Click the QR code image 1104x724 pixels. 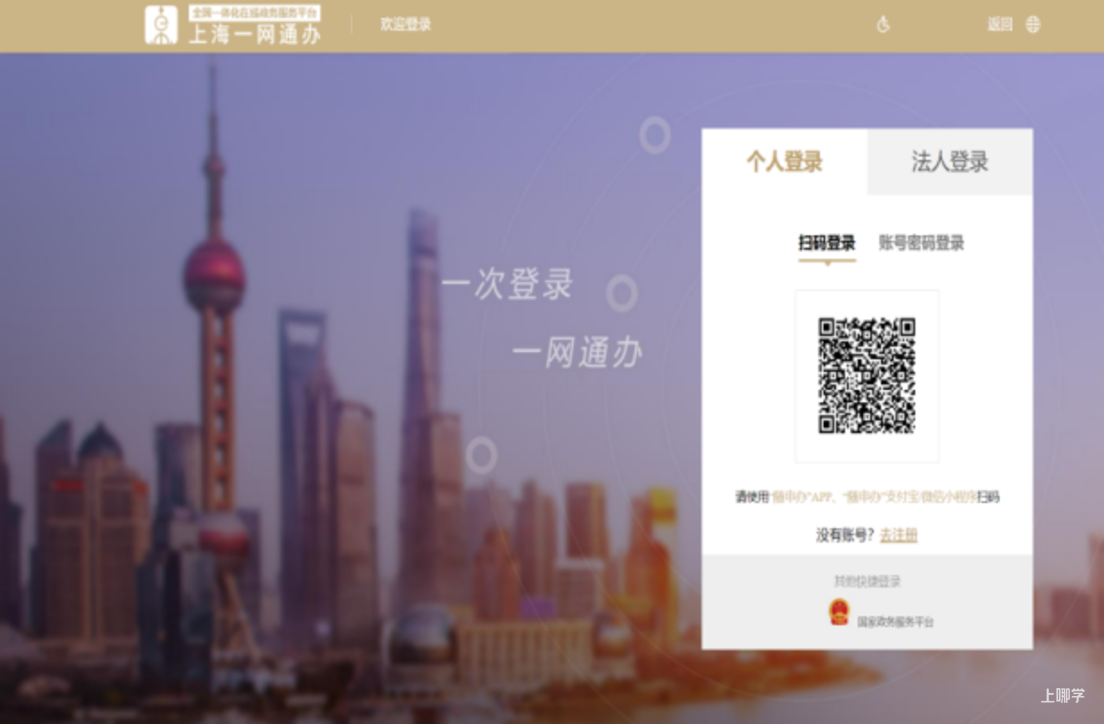click(867, 375)
